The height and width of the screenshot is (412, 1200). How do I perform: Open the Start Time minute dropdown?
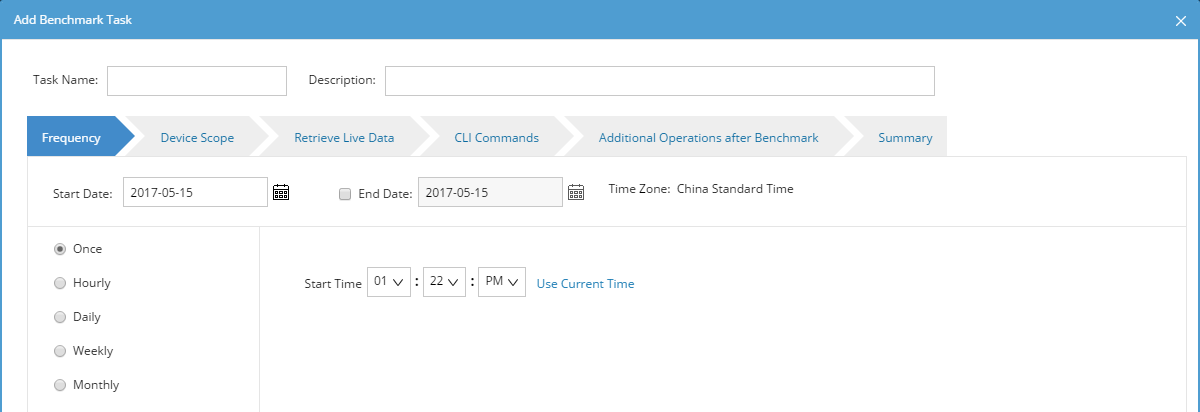coord(444,283)
